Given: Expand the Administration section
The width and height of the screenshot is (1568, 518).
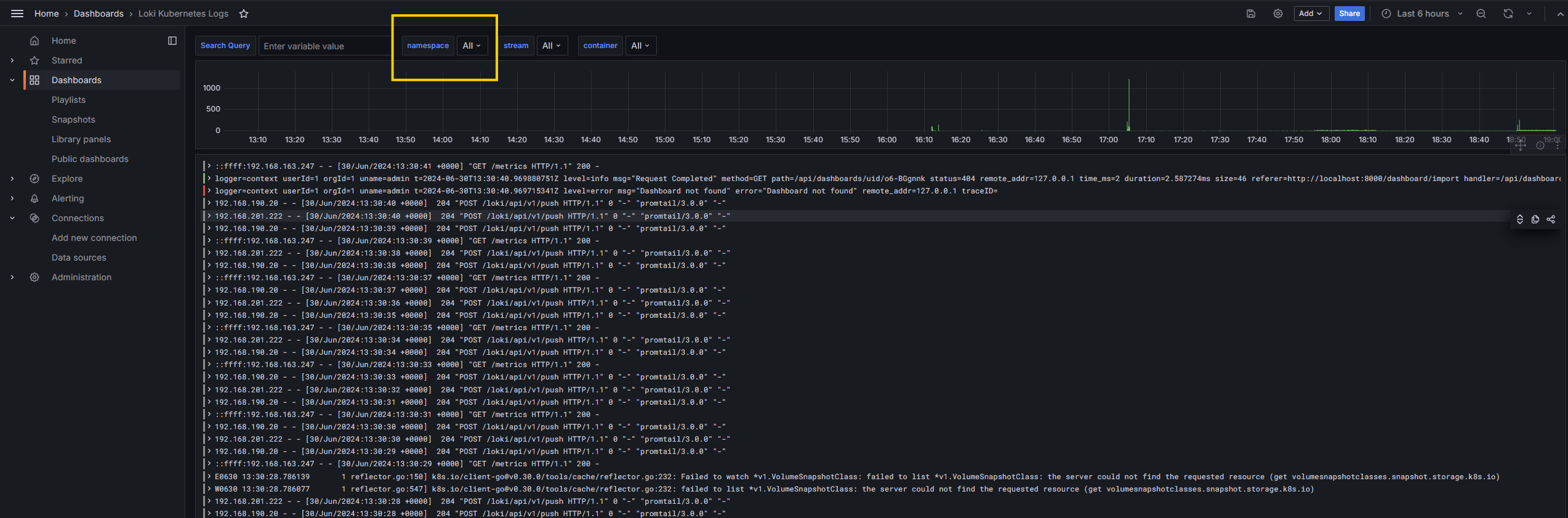Looking at the screenshot, I should point(12,277).
